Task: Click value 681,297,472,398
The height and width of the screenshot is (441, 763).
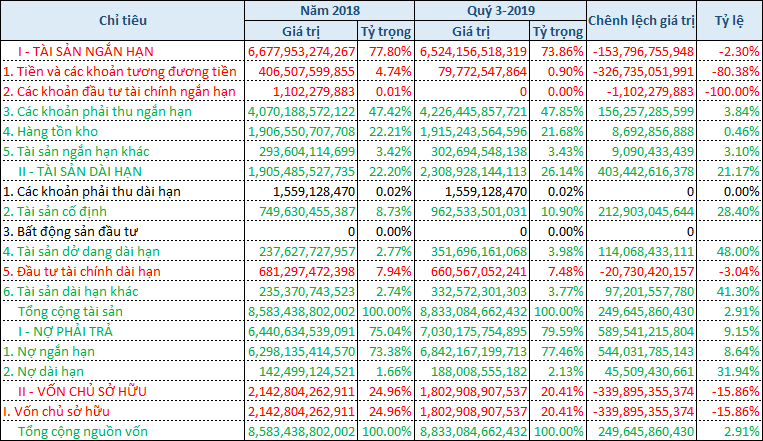Action: (307, 271)
